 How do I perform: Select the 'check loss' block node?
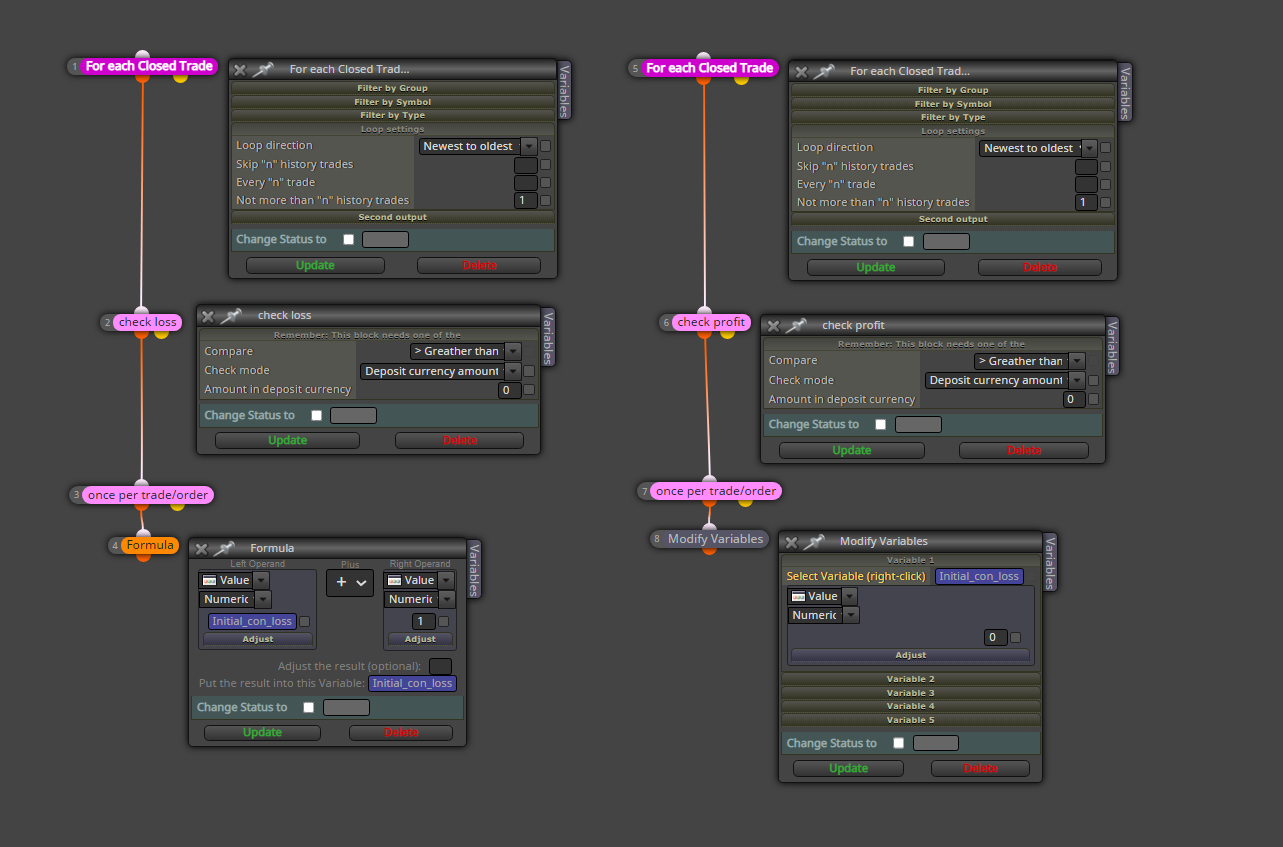(148, 322)
